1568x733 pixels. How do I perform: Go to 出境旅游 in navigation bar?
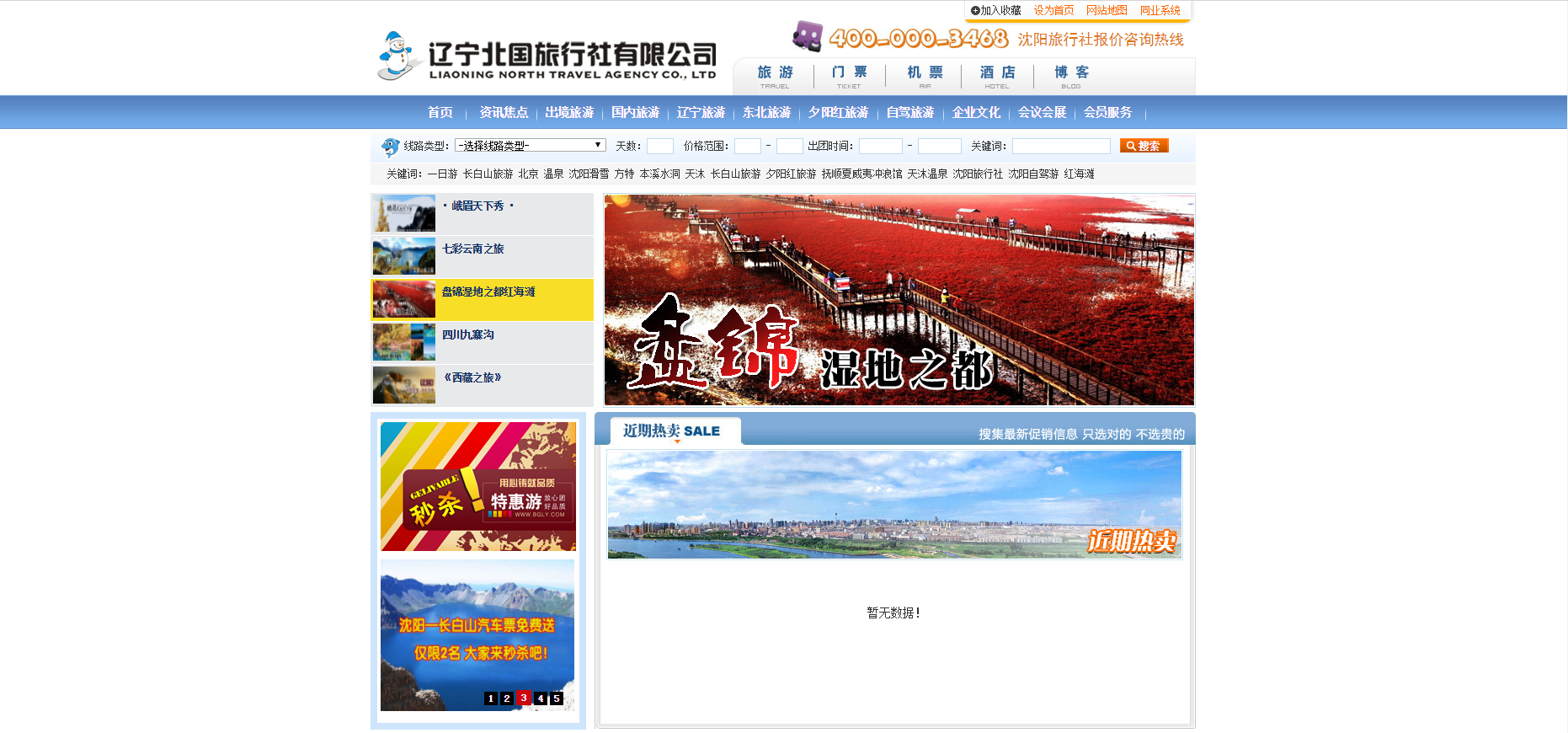coord(569,112)
